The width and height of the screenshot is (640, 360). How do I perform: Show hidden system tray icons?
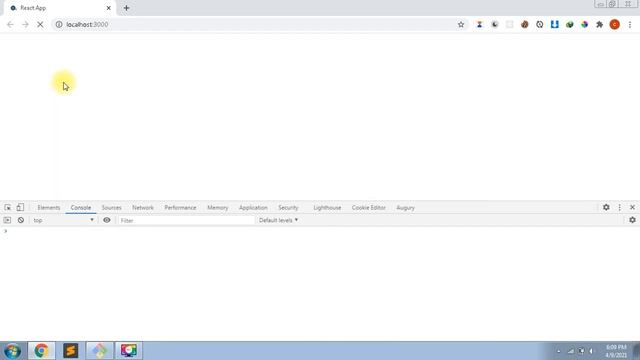coord(559,351)
